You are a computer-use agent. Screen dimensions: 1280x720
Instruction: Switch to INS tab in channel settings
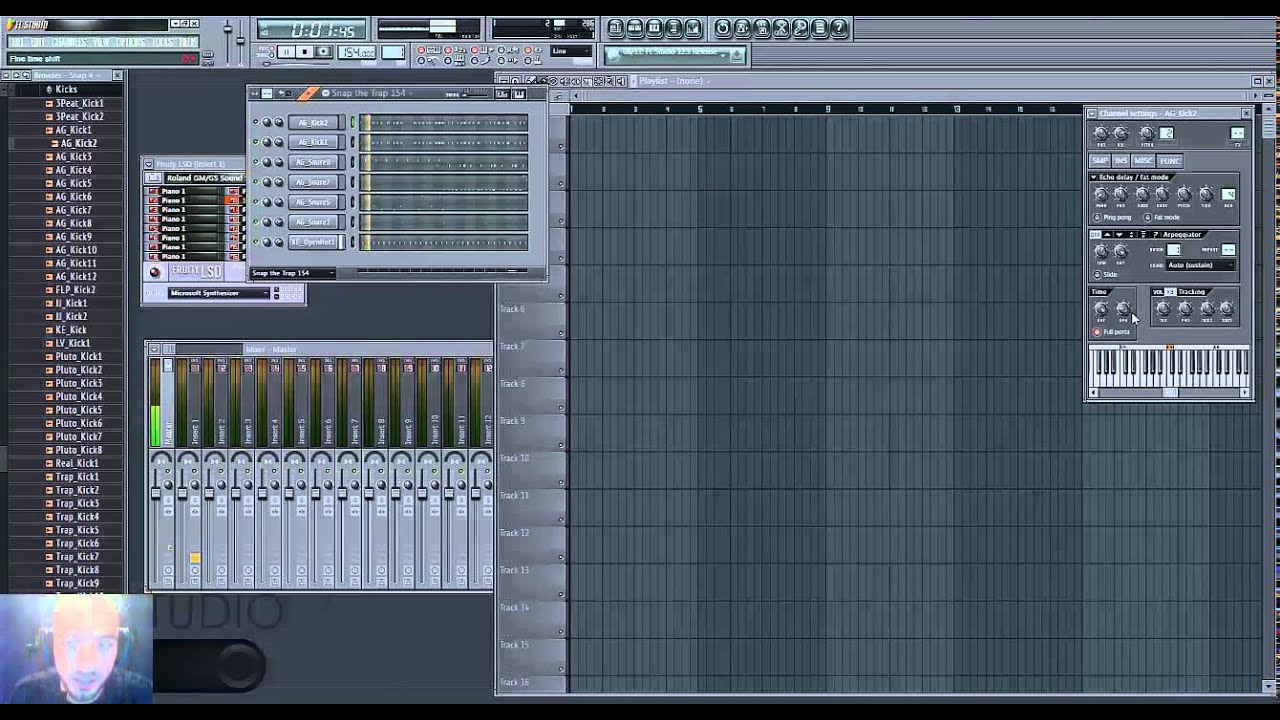coord(1121,161)
